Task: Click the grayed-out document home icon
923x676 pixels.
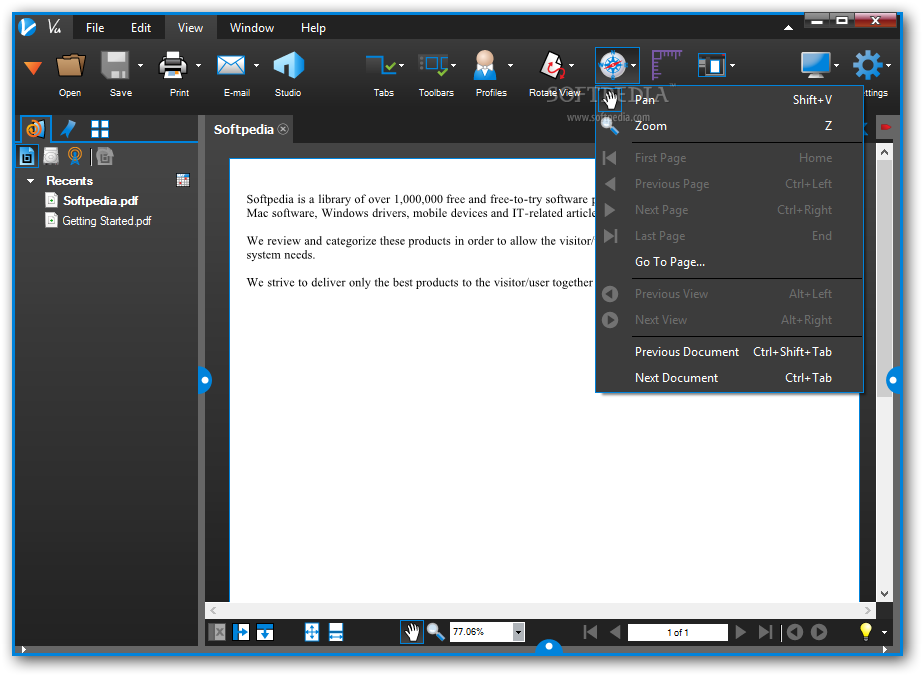Action: 105,157
